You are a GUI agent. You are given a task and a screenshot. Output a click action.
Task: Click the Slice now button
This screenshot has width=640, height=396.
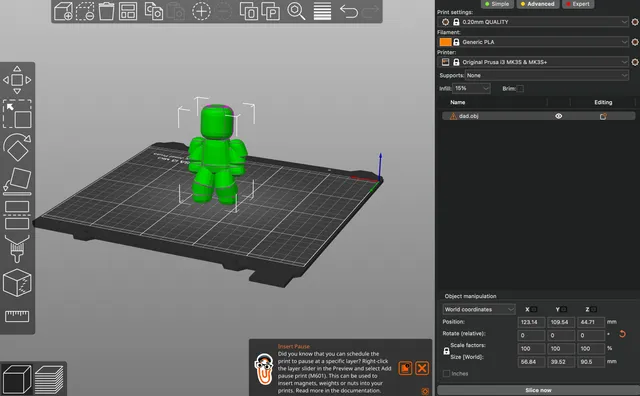pos(538,390)
